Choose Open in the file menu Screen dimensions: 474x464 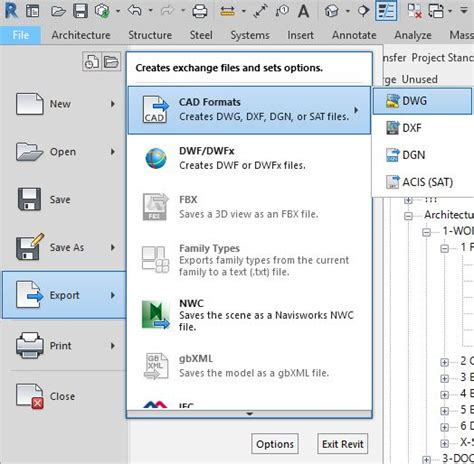64,152
